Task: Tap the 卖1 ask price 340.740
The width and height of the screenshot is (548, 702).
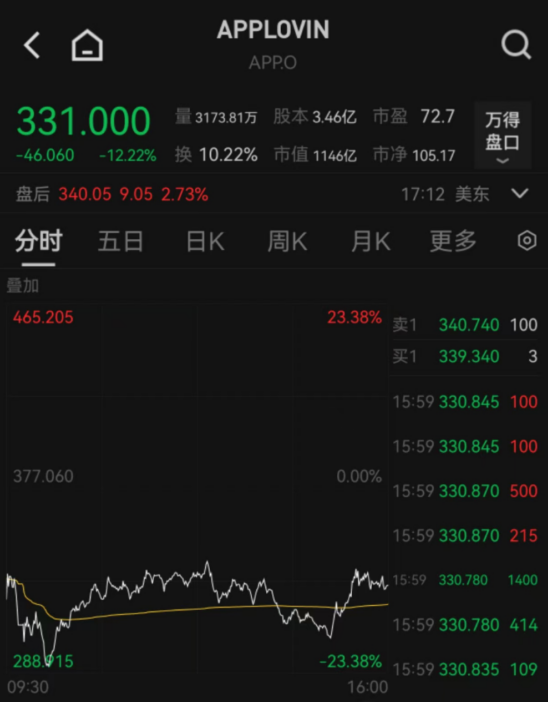Action: tap(469, 325)
